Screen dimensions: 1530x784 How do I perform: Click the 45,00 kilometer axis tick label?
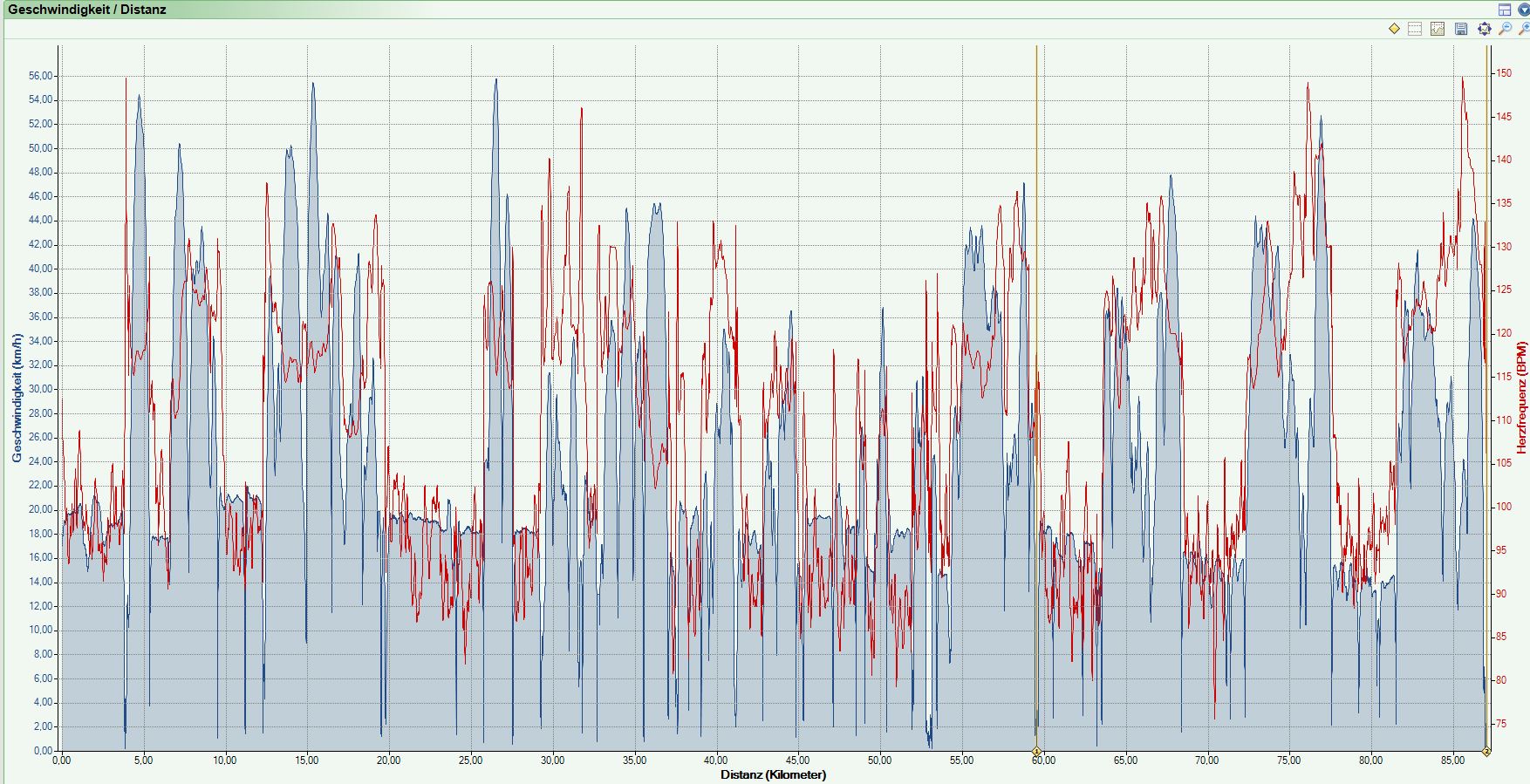tap(797, 760)
